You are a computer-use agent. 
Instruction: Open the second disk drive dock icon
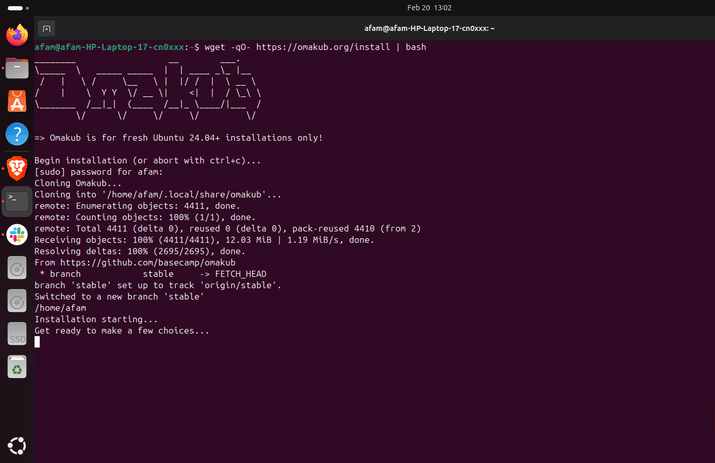click(17, 301)
